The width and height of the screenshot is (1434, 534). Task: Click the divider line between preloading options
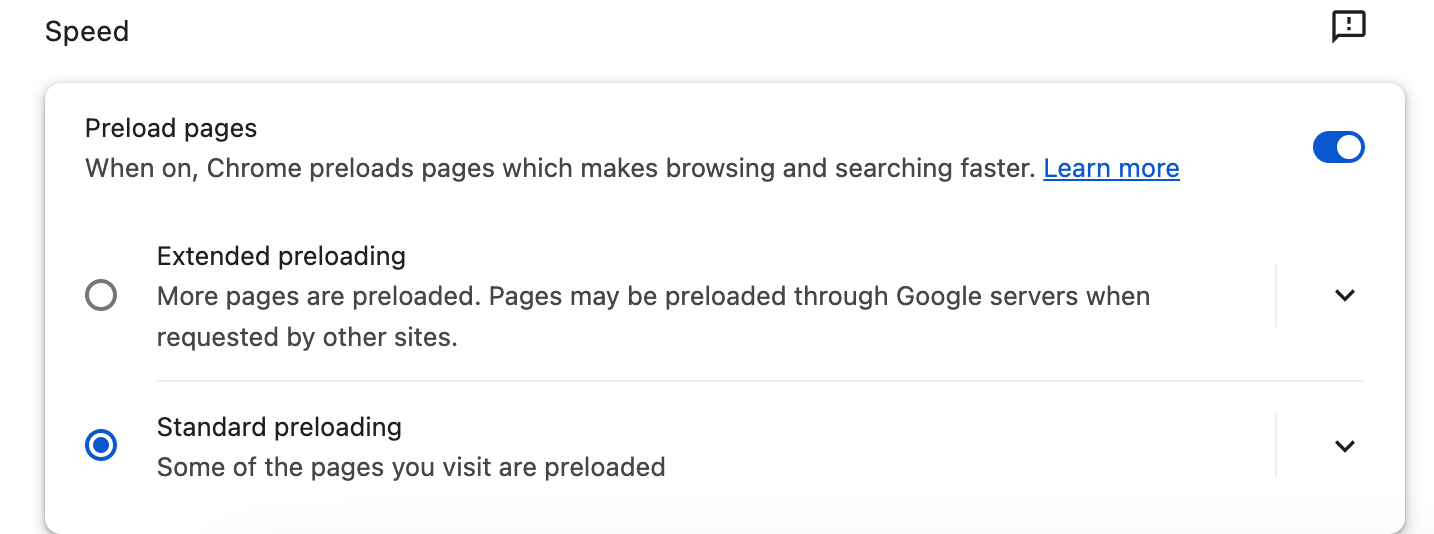click(x=760, y=381)
